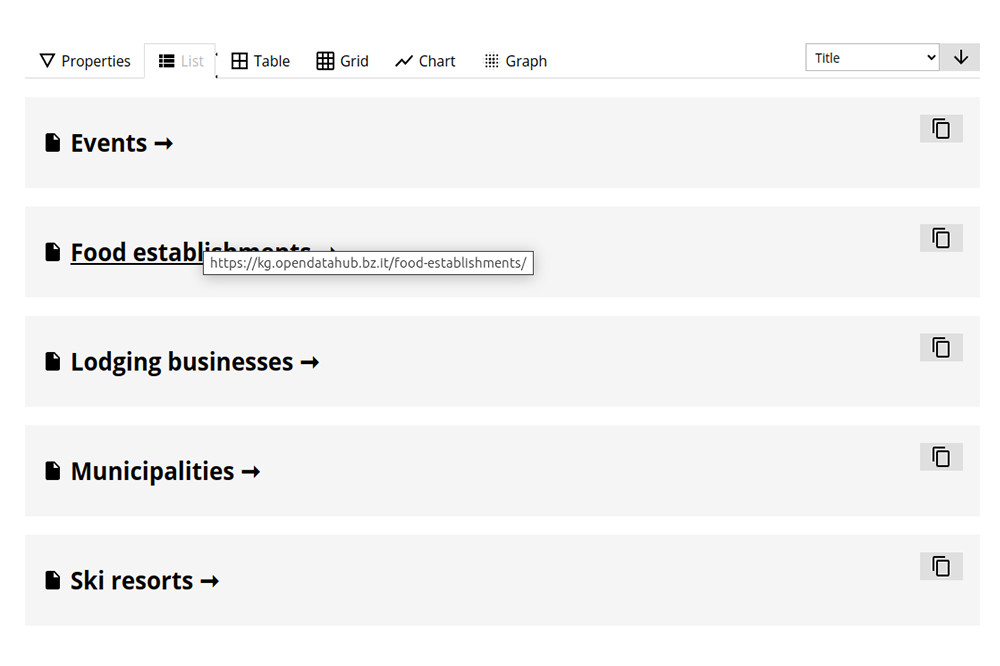Click document icon beside Lodging businesses
This screenshot has width=1000, height=666.
pyautogui.click(x=53, y=362)
